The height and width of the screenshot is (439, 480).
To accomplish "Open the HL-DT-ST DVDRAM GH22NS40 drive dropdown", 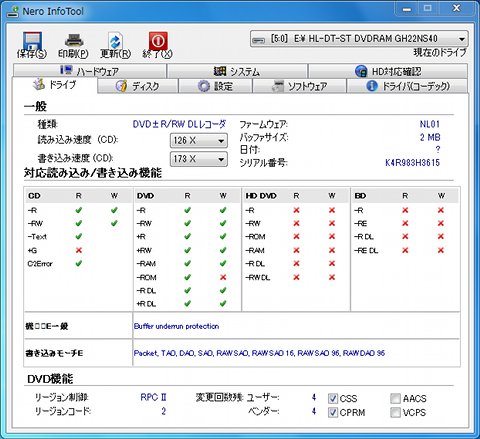I will 359,39.
